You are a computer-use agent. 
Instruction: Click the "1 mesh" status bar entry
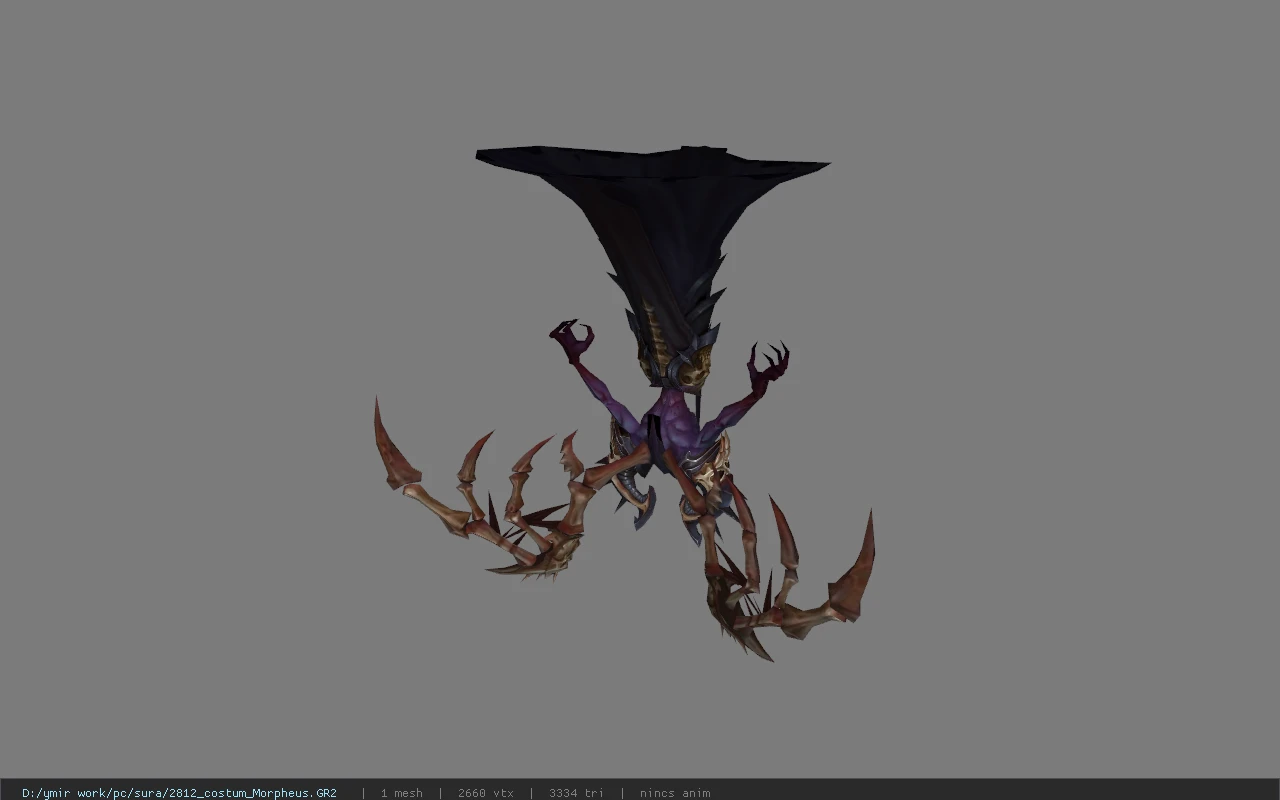click(x=401, y=793)
